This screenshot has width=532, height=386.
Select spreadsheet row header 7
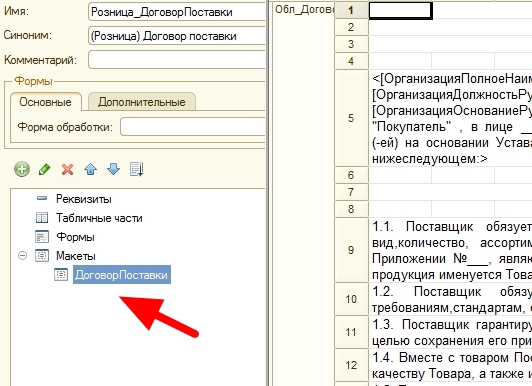(351, 192)
